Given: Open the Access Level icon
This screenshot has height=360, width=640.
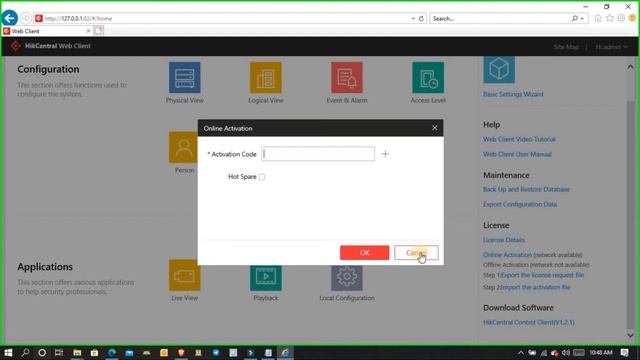Looking at the screenshot, I should [428, 78].
